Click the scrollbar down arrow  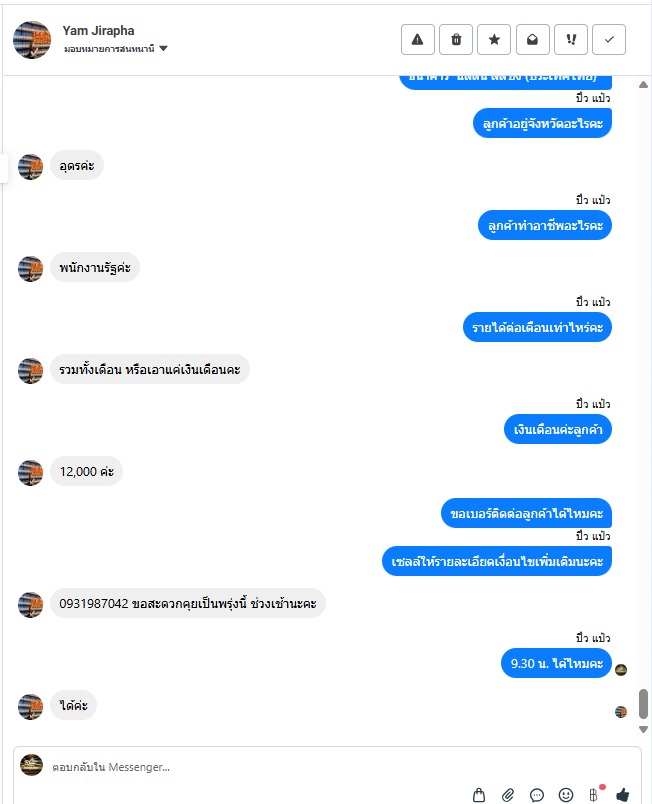pos(644,729)
